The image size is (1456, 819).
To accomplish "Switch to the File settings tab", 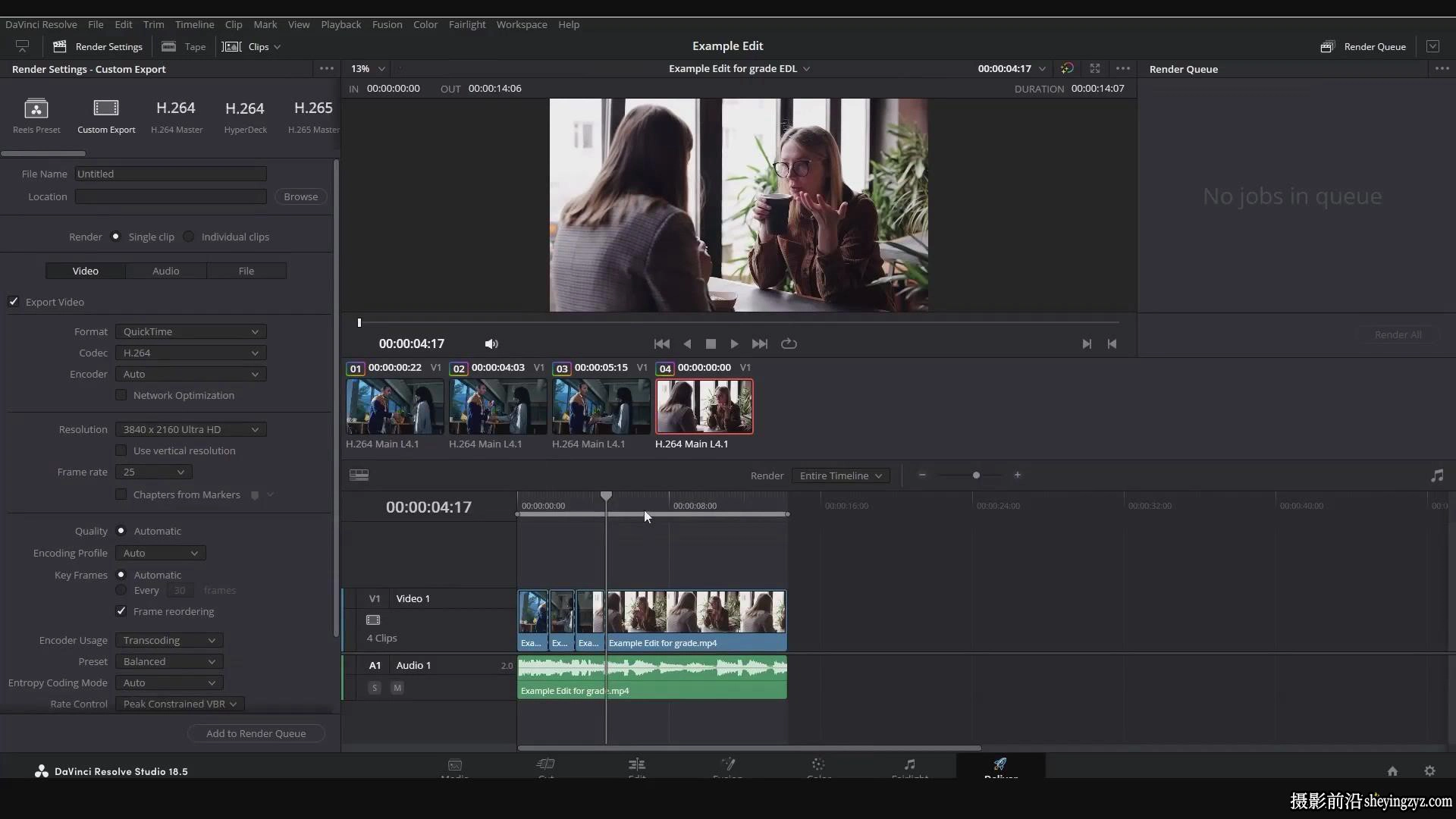I will (246, 271).
